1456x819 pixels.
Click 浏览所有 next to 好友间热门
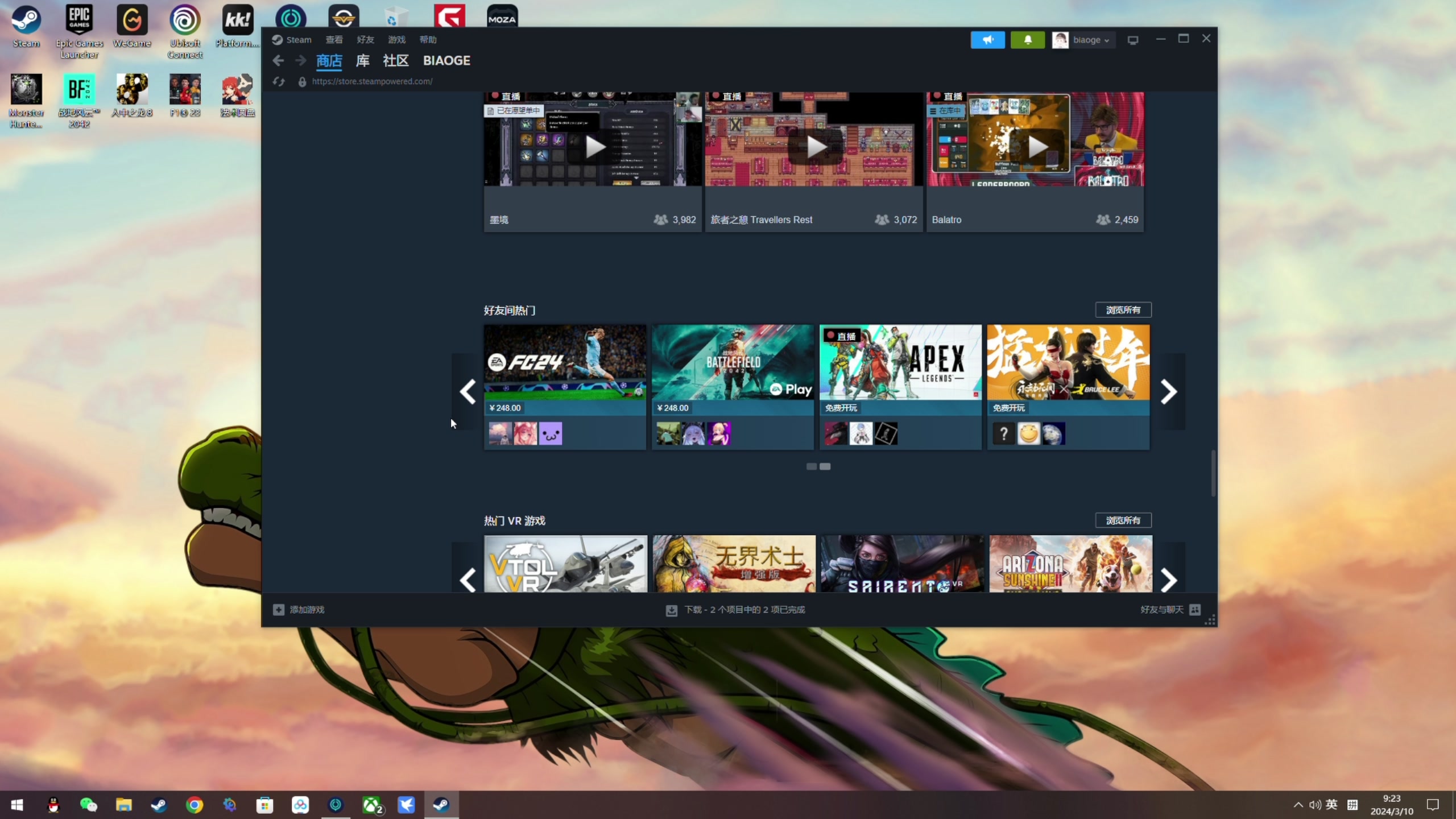tap(1123, 310)
